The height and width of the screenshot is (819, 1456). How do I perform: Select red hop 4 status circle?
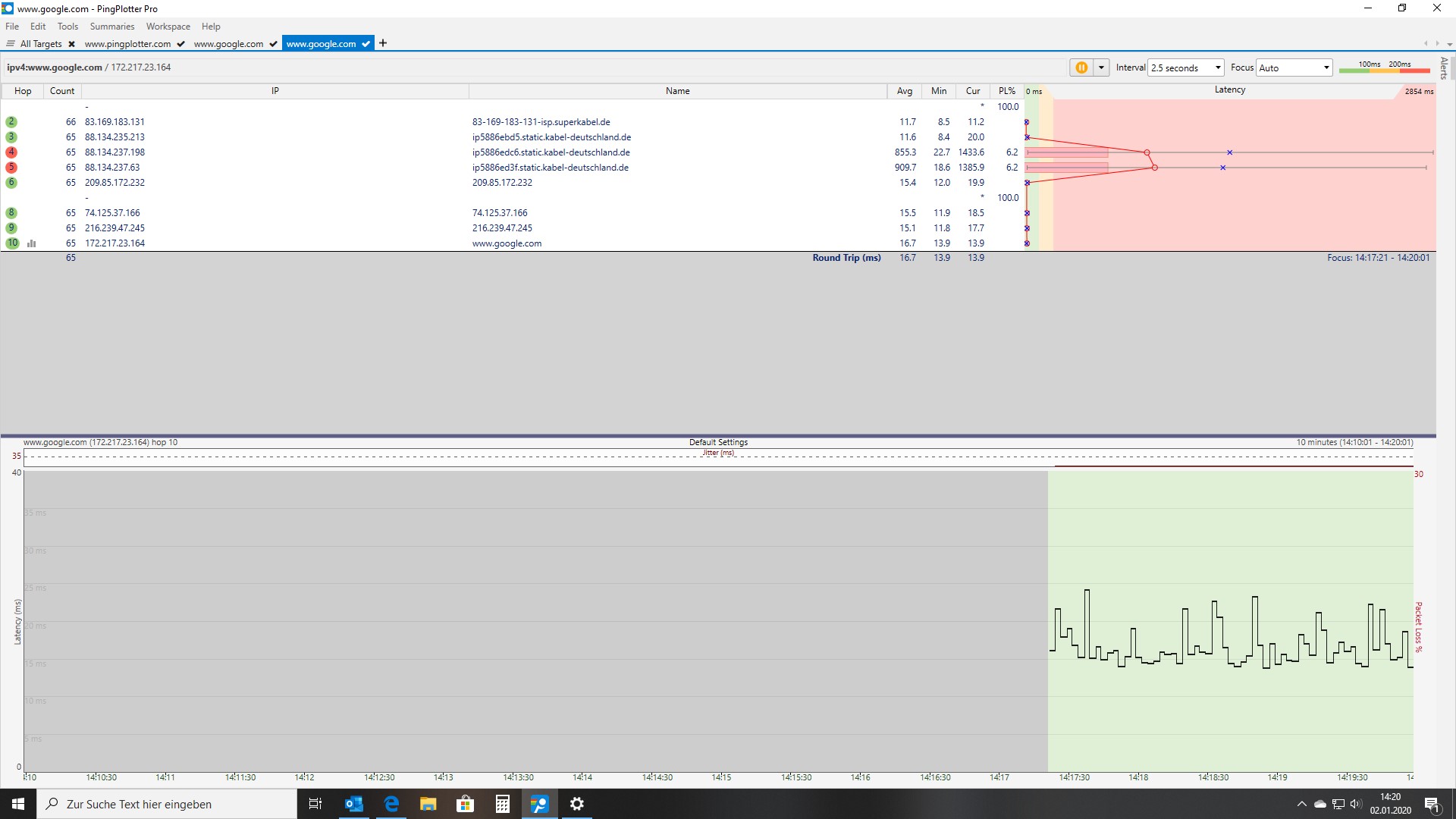(11, 152)
